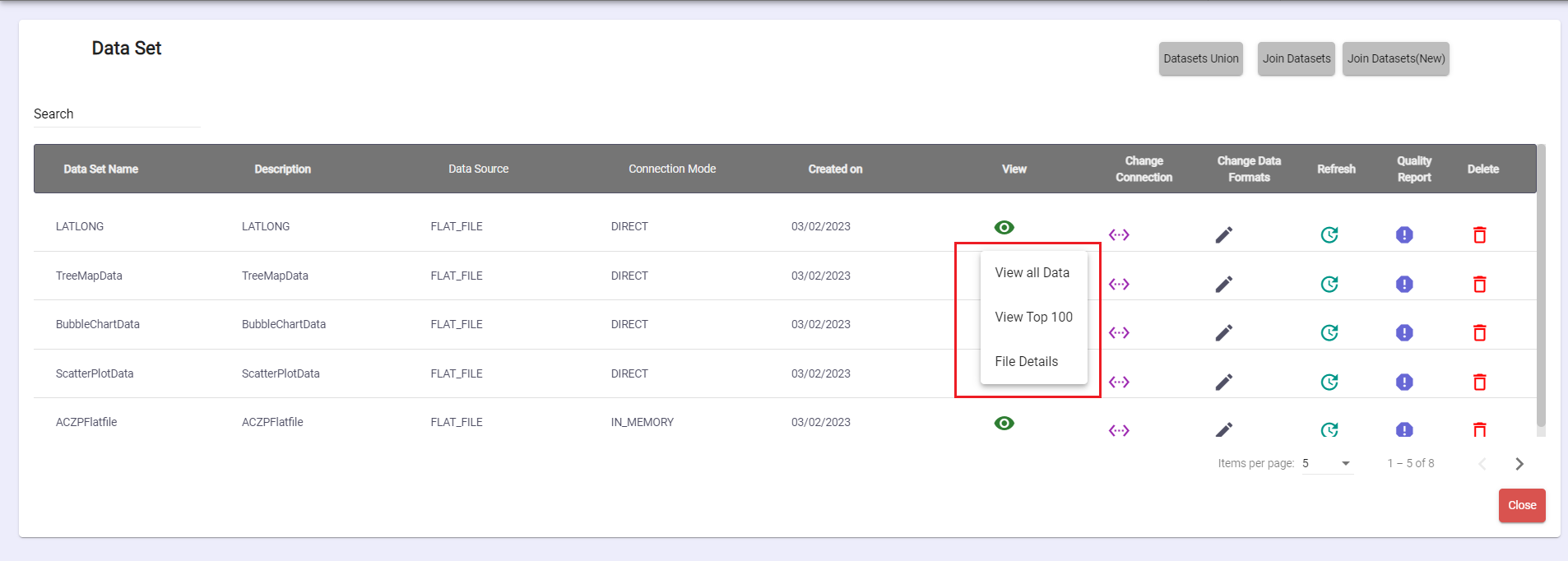Viewport: 1568px width, 561px height.
Task: Click the eye view icon for ACZPFlatfile
Action: tap(1004, 423)
